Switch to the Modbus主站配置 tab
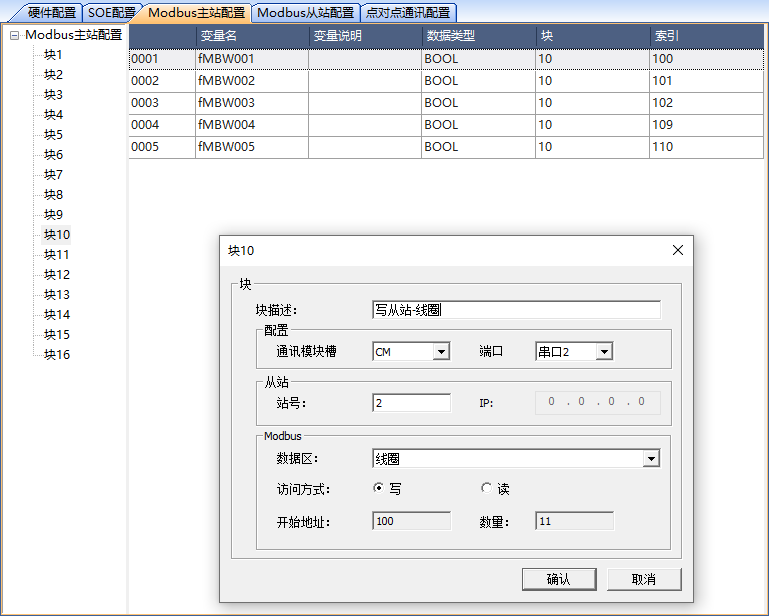 pyautogui.click(x=196, y=13)
